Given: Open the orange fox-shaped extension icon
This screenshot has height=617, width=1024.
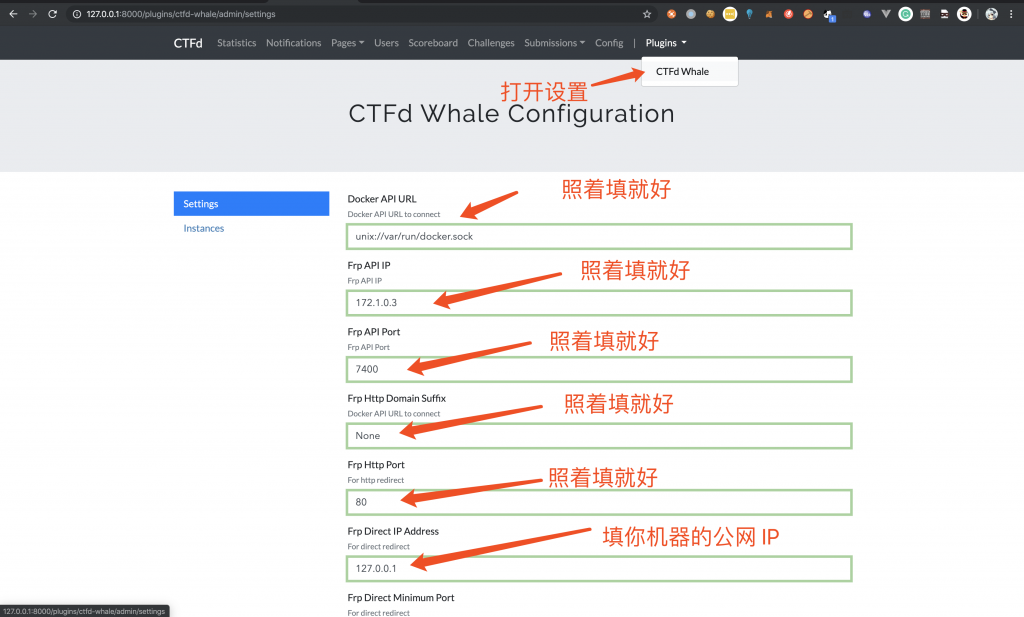Looking at the screenshot, I should (x=769, y=14).
